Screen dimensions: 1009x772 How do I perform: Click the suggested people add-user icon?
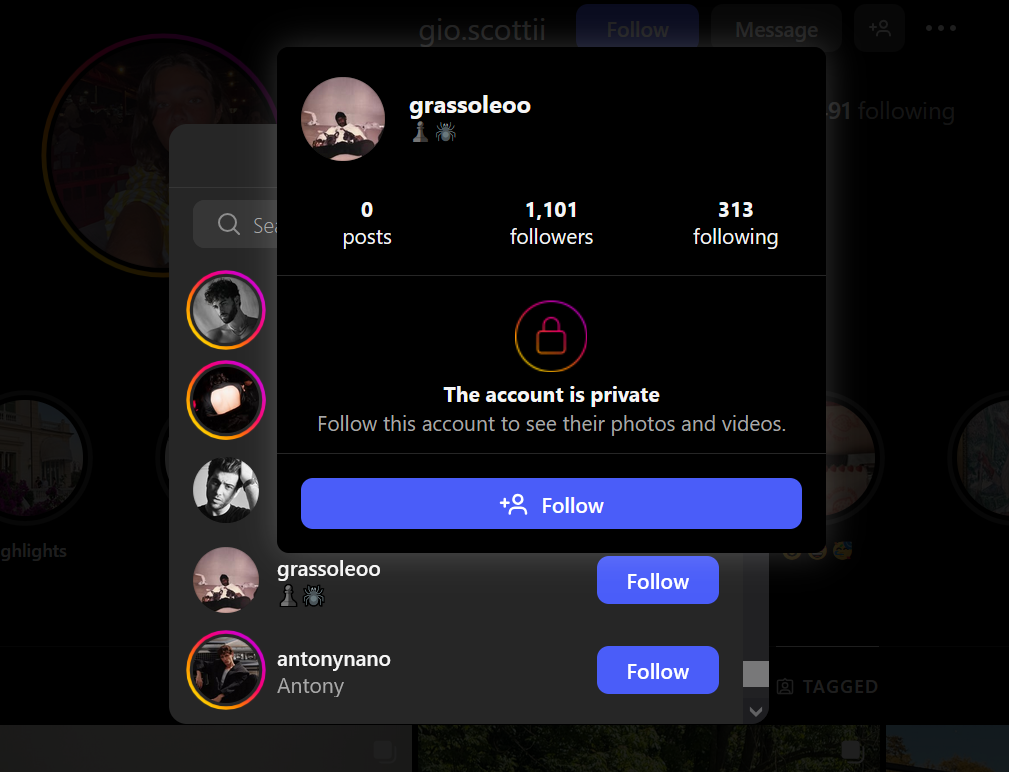point(879,28)
